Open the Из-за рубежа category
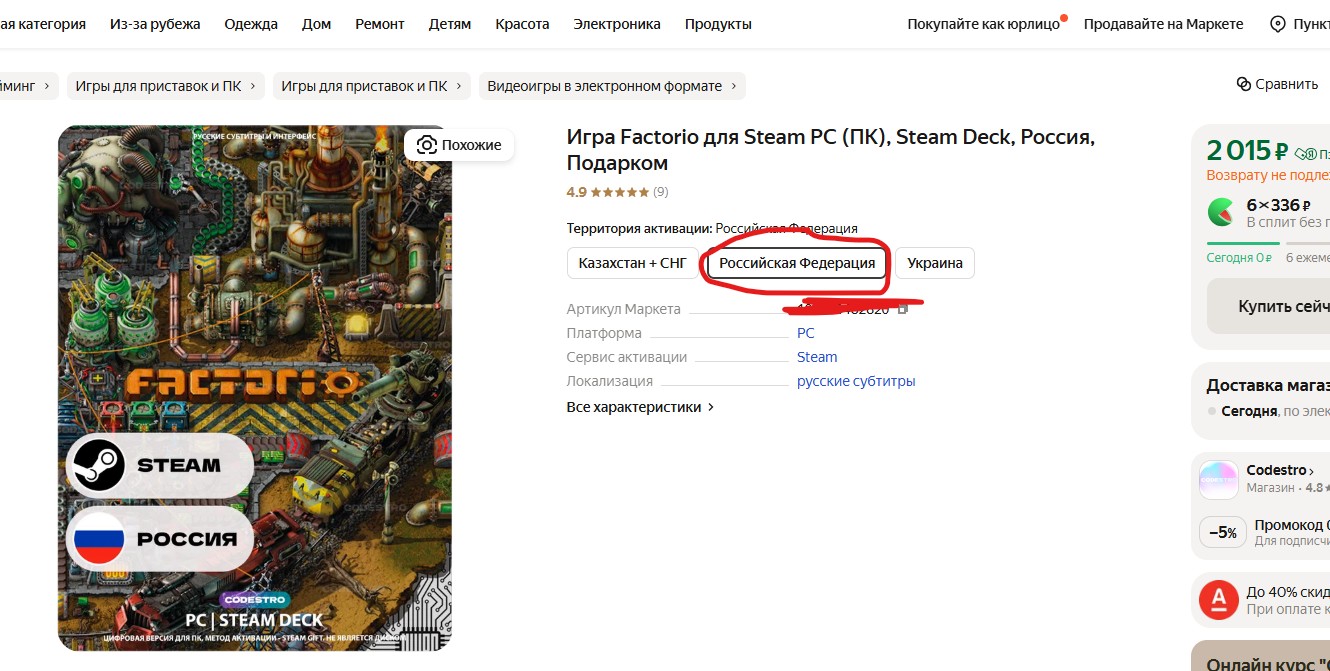This screenshot has height=671, width=1330. pos(155,24)
